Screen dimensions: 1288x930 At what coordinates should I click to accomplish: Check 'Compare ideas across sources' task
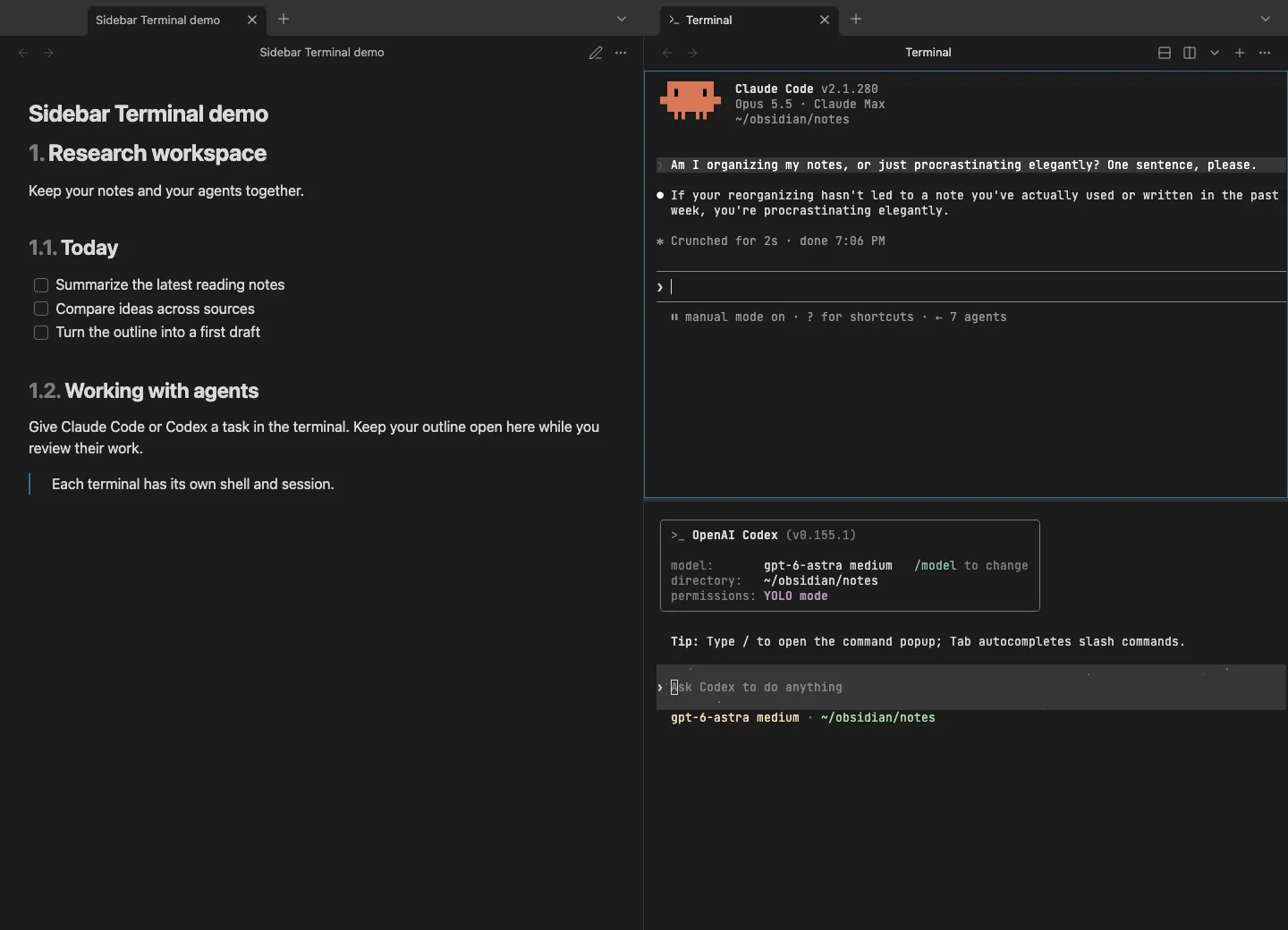[41, 309]
